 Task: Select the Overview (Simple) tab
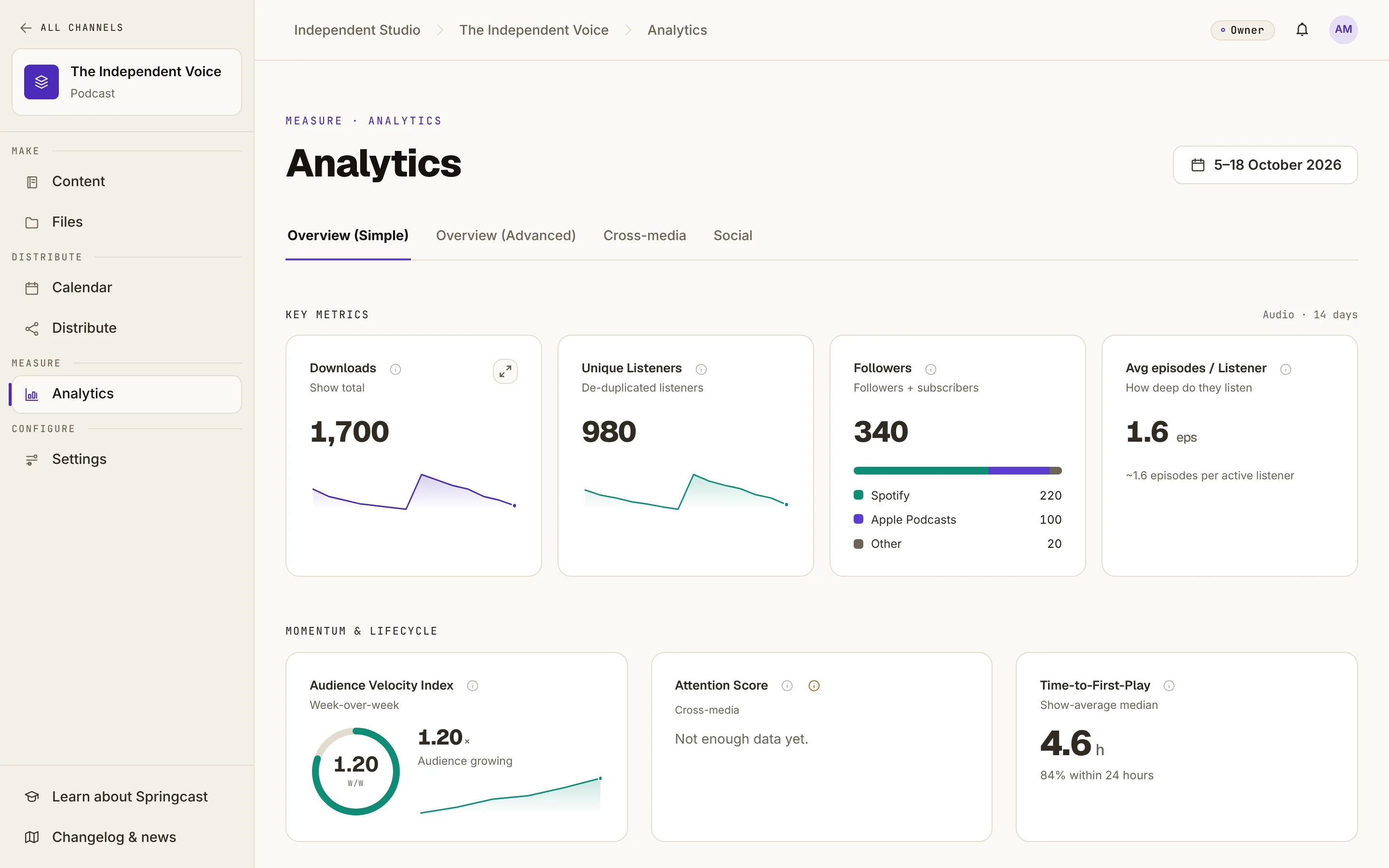click(x=348, y=235)
